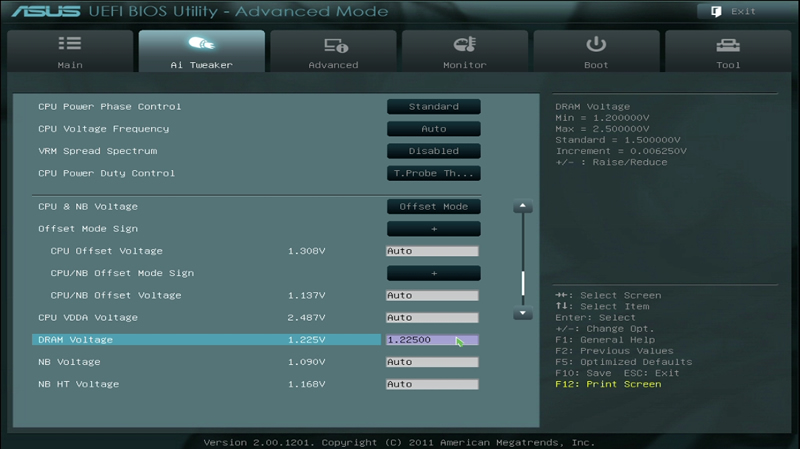Open the Tool printer icon
The image size is (800, 449).
point(728,45)
